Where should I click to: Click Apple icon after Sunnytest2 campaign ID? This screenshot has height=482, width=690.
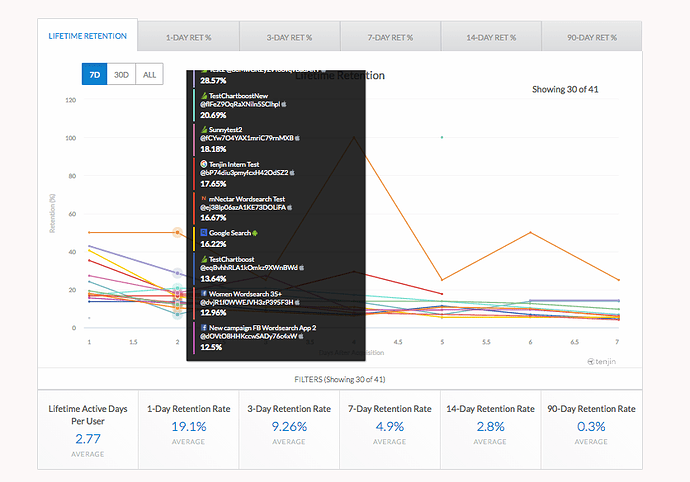click(297, 138)
